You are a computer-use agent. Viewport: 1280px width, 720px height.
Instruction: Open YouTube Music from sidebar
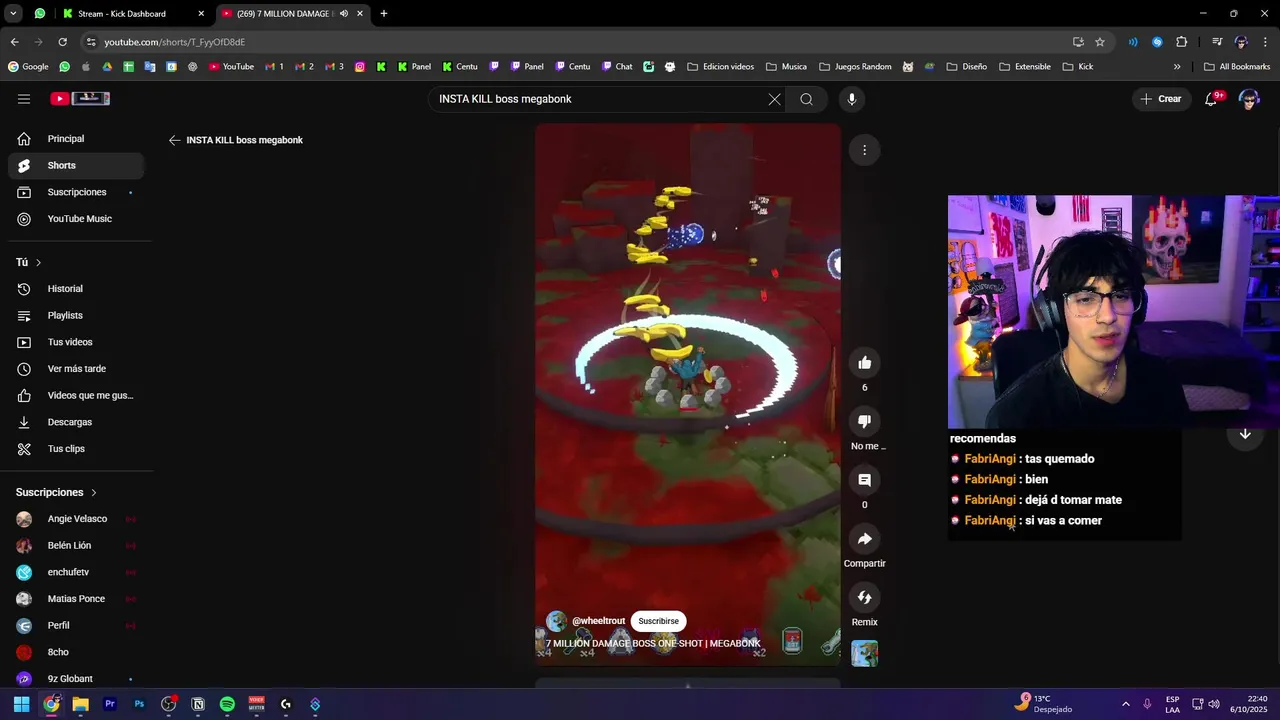(76, 219)
